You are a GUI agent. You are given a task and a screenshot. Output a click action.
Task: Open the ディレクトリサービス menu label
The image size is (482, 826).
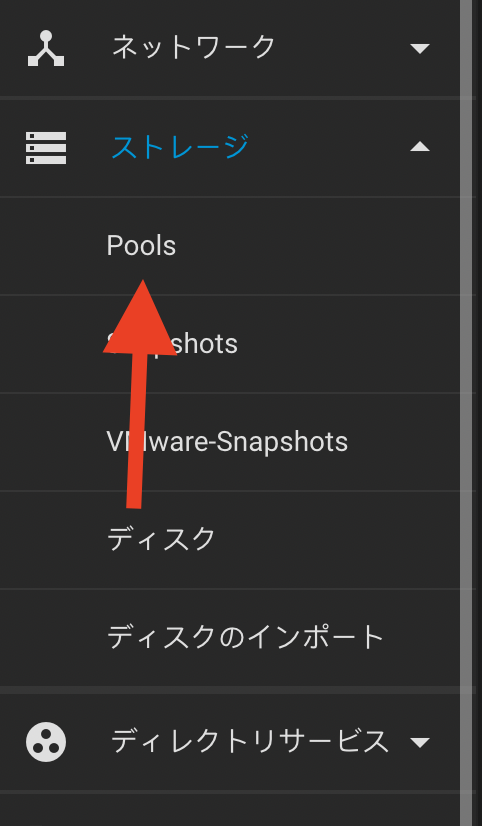(250, 741)
